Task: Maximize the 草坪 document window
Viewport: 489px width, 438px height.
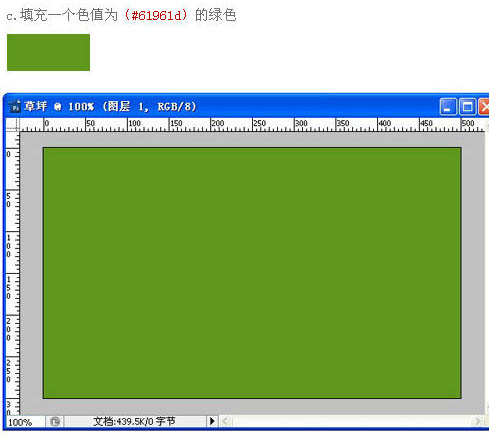Action: coord(467,107)
